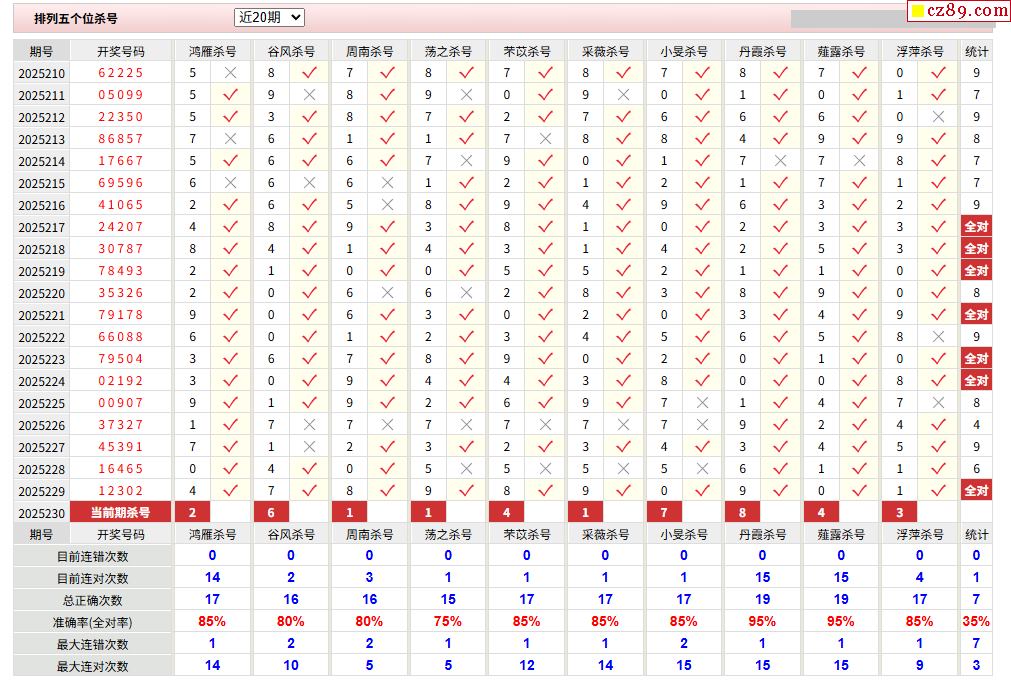Click the X mark for 采薇杀号 in row 2025226
1011x682 pixels.
[x=623, y=425]
